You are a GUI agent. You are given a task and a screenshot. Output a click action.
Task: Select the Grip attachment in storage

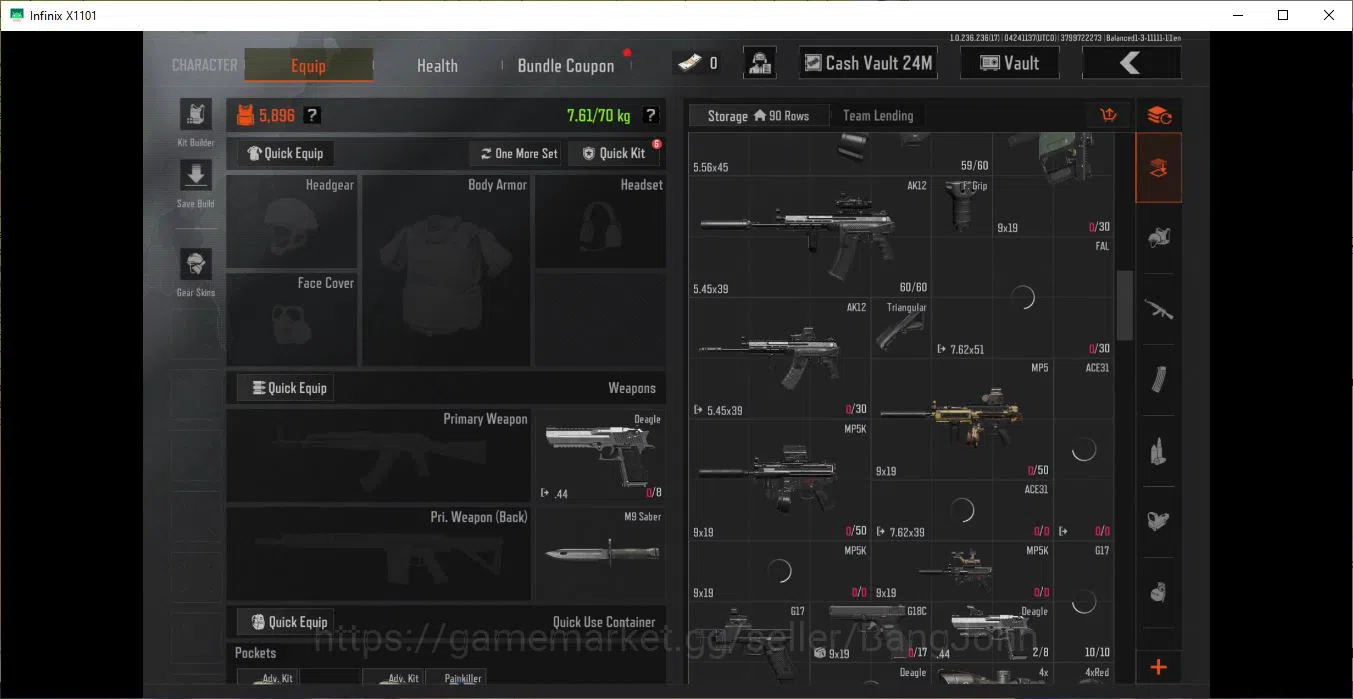click(962, 208)
